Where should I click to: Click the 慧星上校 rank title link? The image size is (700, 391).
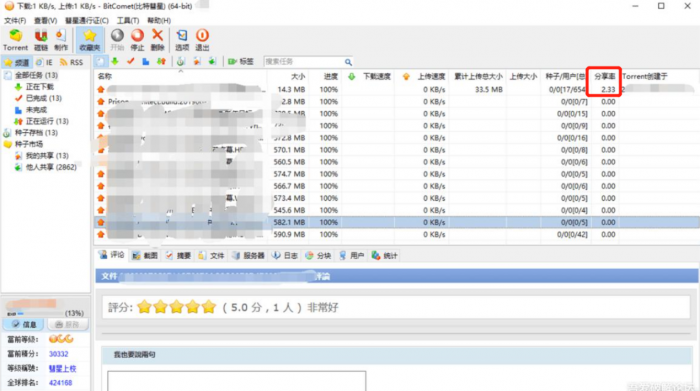pos(62,368)
